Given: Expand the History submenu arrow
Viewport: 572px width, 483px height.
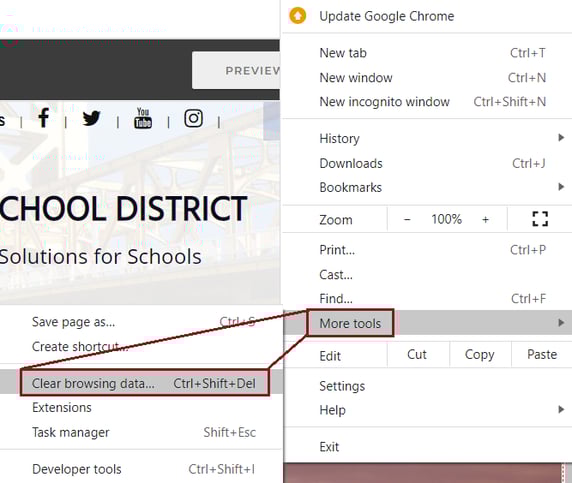Looking at the screenshot, I should 561,138.
